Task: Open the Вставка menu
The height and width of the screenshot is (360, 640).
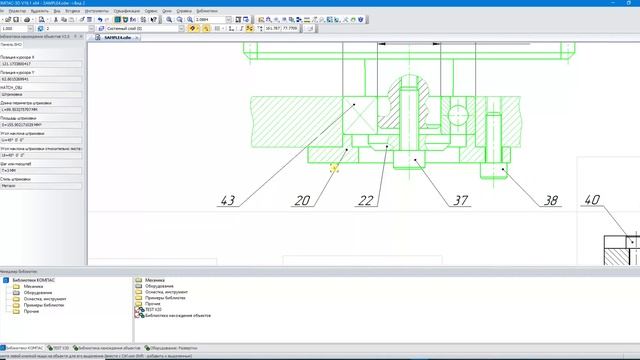Action: click(x=73, y=11)
